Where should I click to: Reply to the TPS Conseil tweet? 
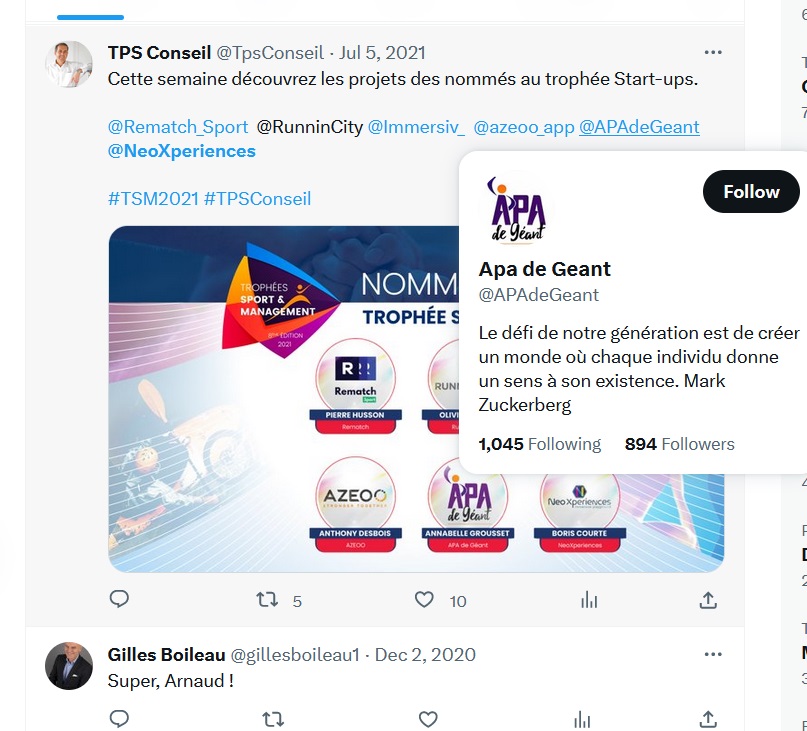tap(119, 599)
